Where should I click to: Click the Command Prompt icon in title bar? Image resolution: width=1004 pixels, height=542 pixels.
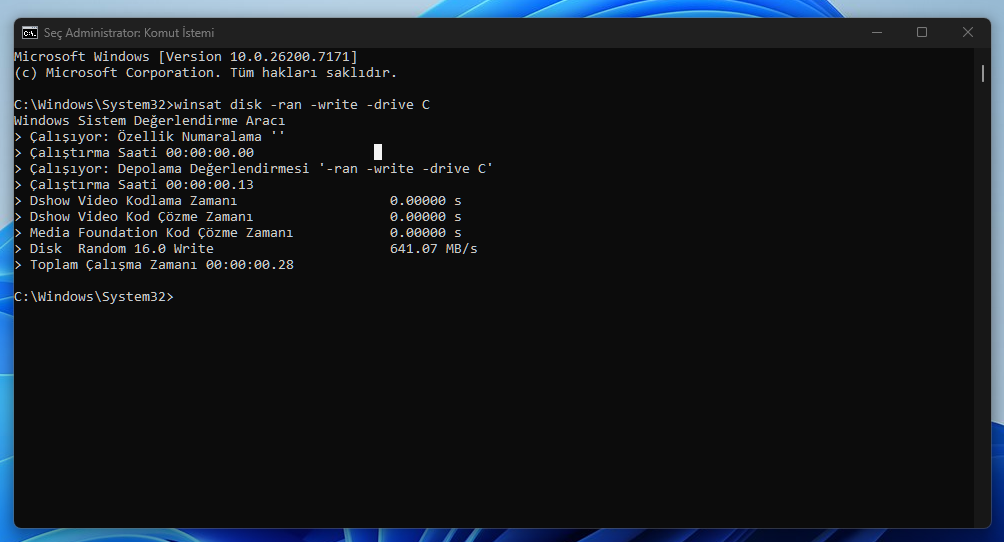[29, 33]
